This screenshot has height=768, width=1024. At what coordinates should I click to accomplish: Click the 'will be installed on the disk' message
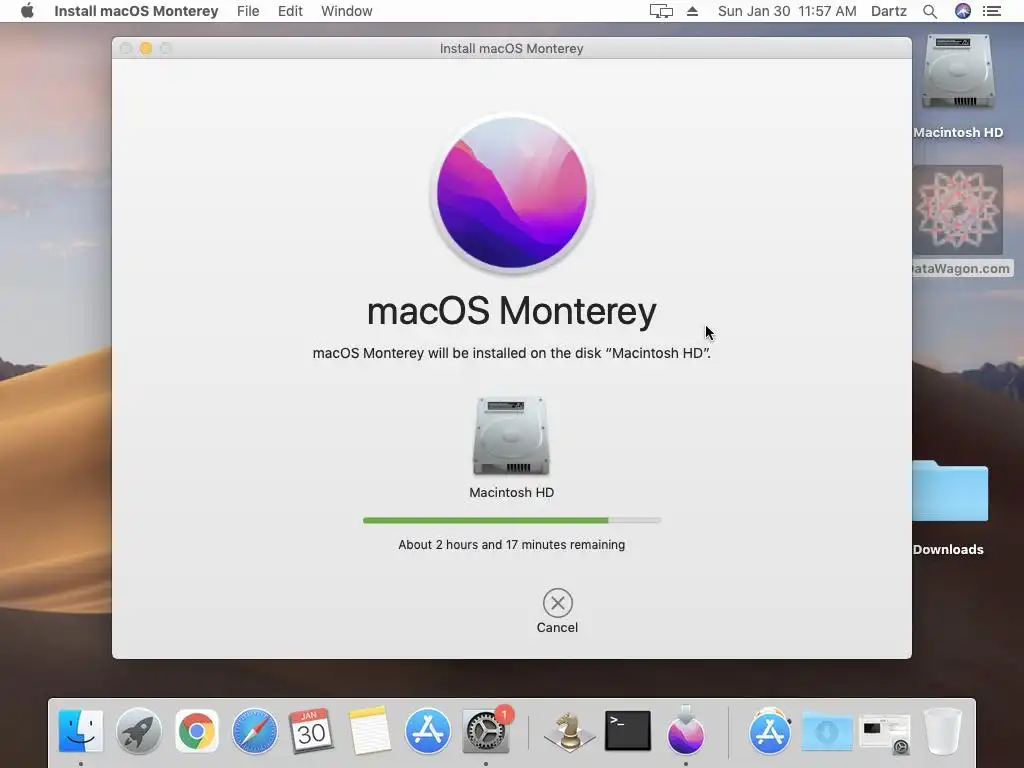pos(512,353)
